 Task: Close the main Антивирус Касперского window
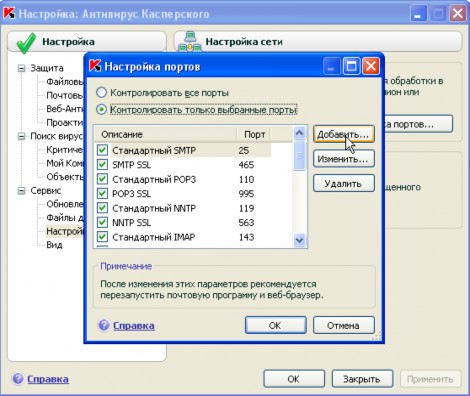click(x=457, y=14)
